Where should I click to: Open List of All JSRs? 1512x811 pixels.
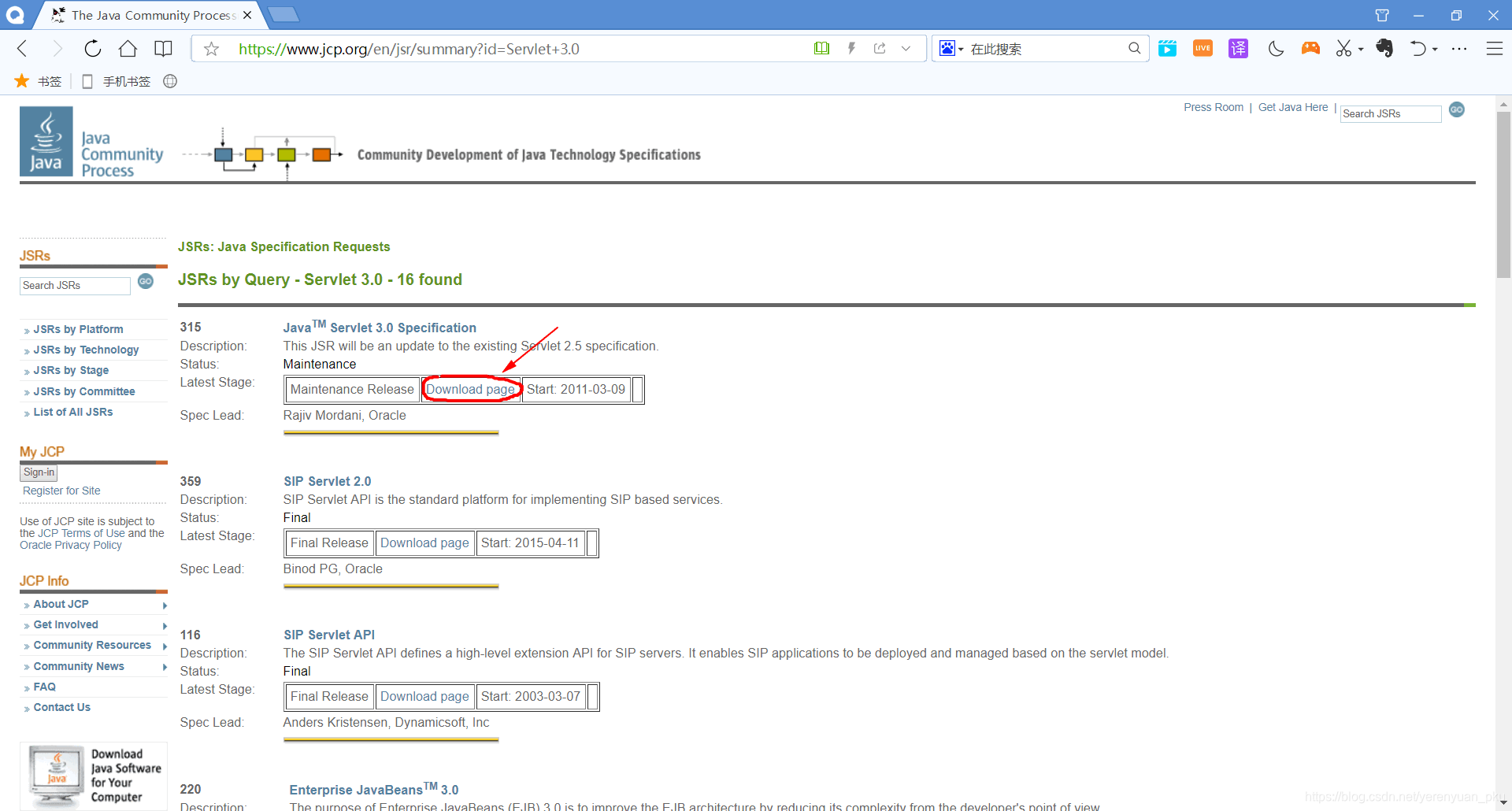coord(73,412)
